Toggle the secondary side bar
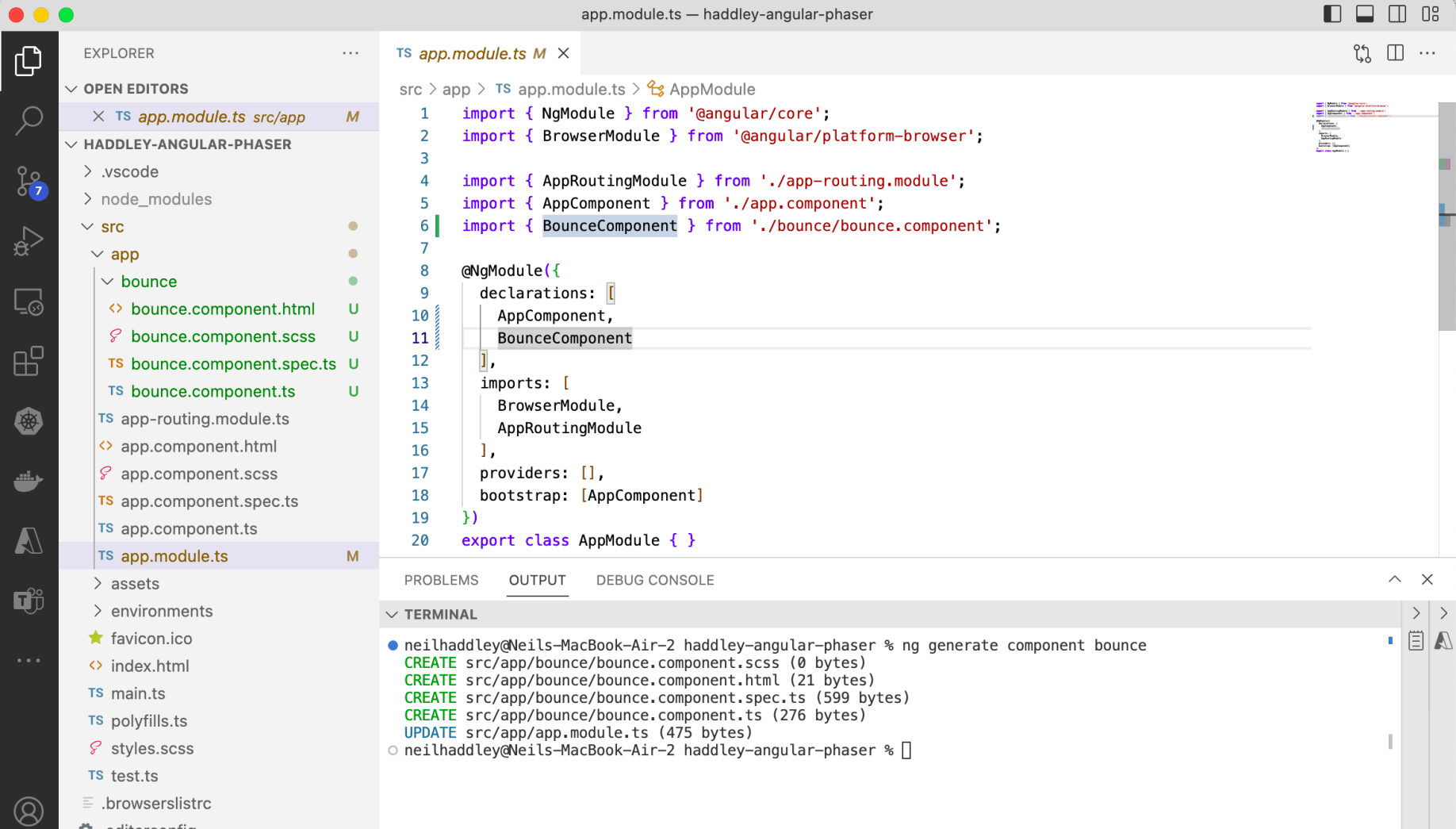 [1397, 14]
